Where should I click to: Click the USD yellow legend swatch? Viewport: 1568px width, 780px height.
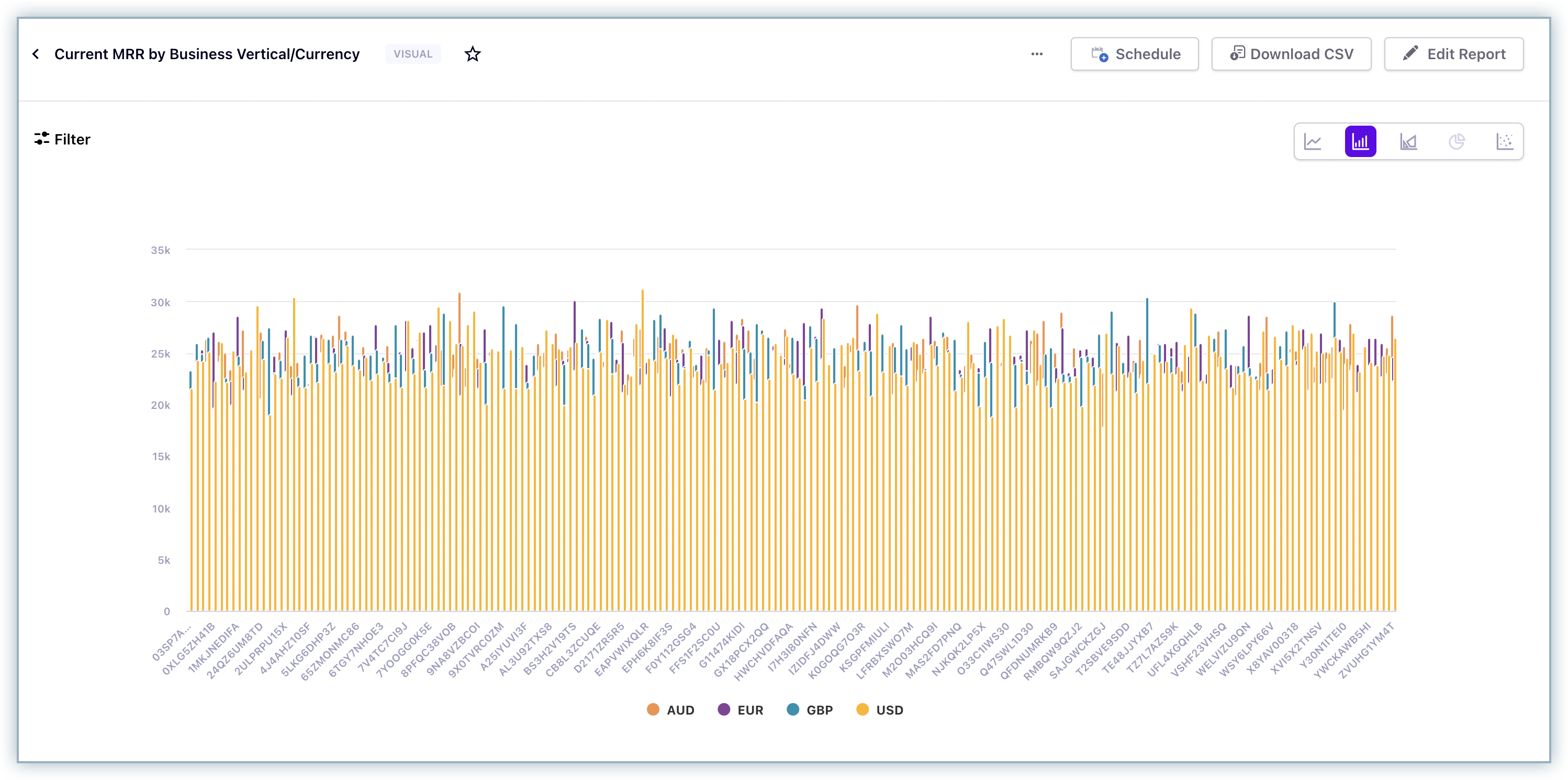(863, 709)
